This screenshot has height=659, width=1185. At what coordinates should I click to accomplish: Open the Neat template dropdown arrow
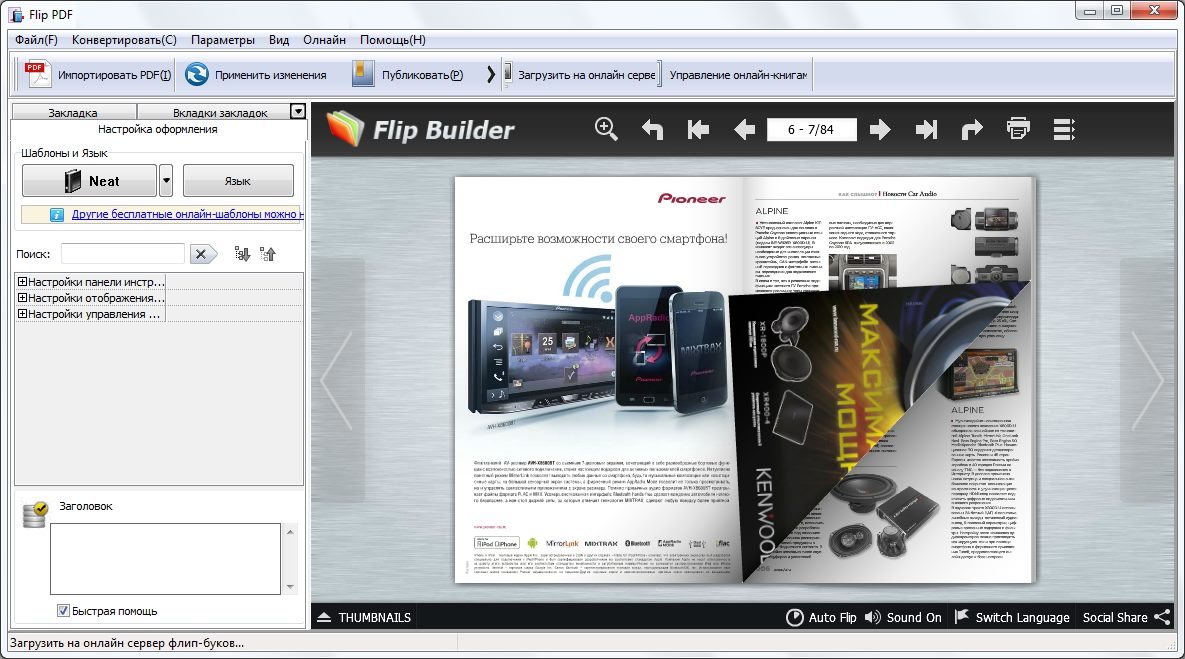(166, 181)
